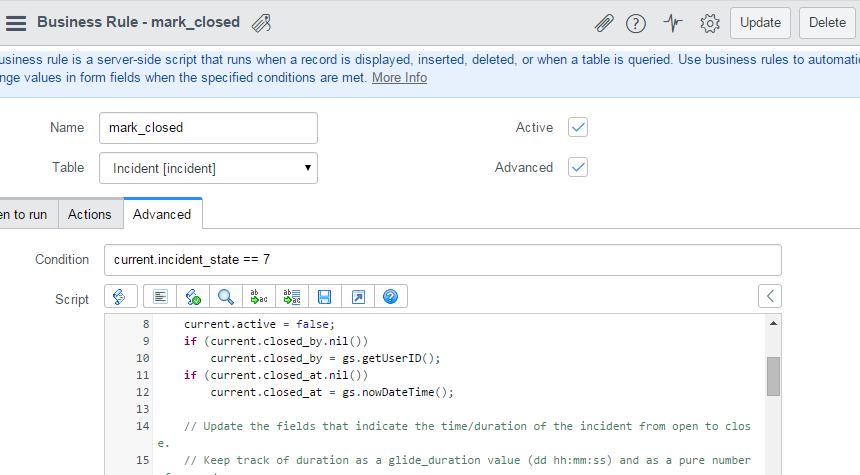
Task: Click line 'current.closed_by = gs.getUserID();'
Action: click(x=325, y=358)
